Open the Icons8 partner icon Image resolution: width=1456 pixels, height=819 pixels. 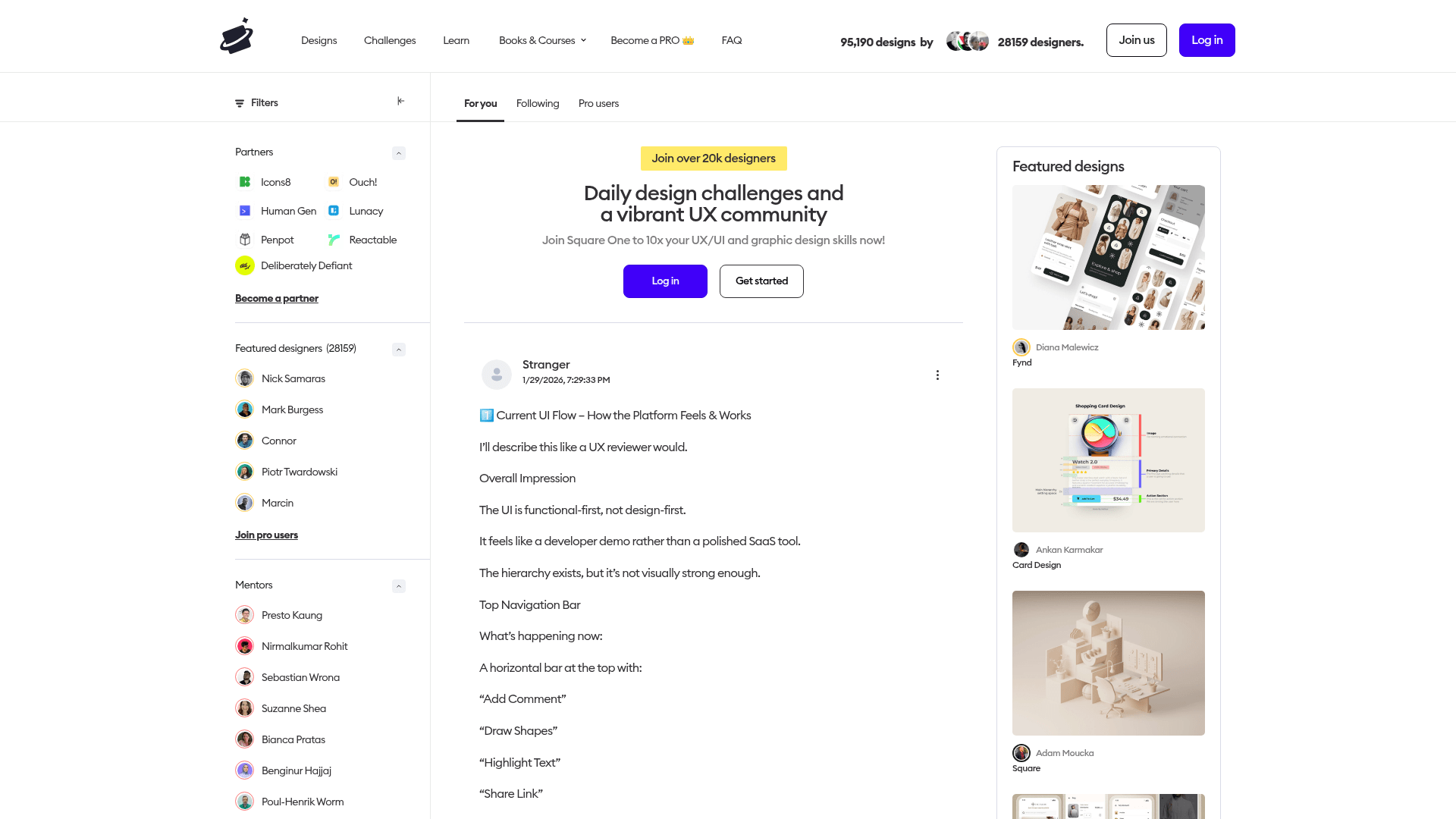coord(245,182)
